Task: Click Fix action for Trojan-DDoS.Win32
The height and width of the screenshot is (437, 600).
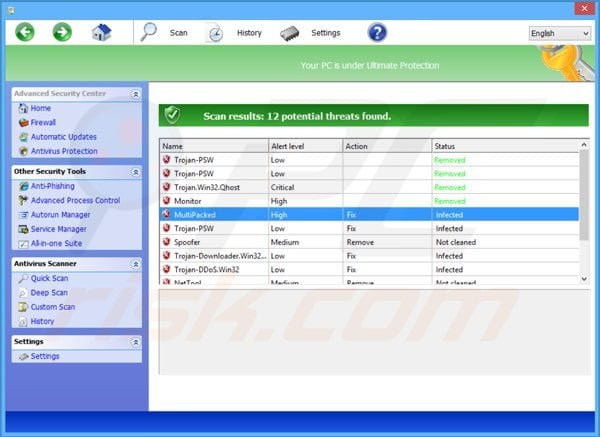Action: pyautogui.click(x=351, y=269)
